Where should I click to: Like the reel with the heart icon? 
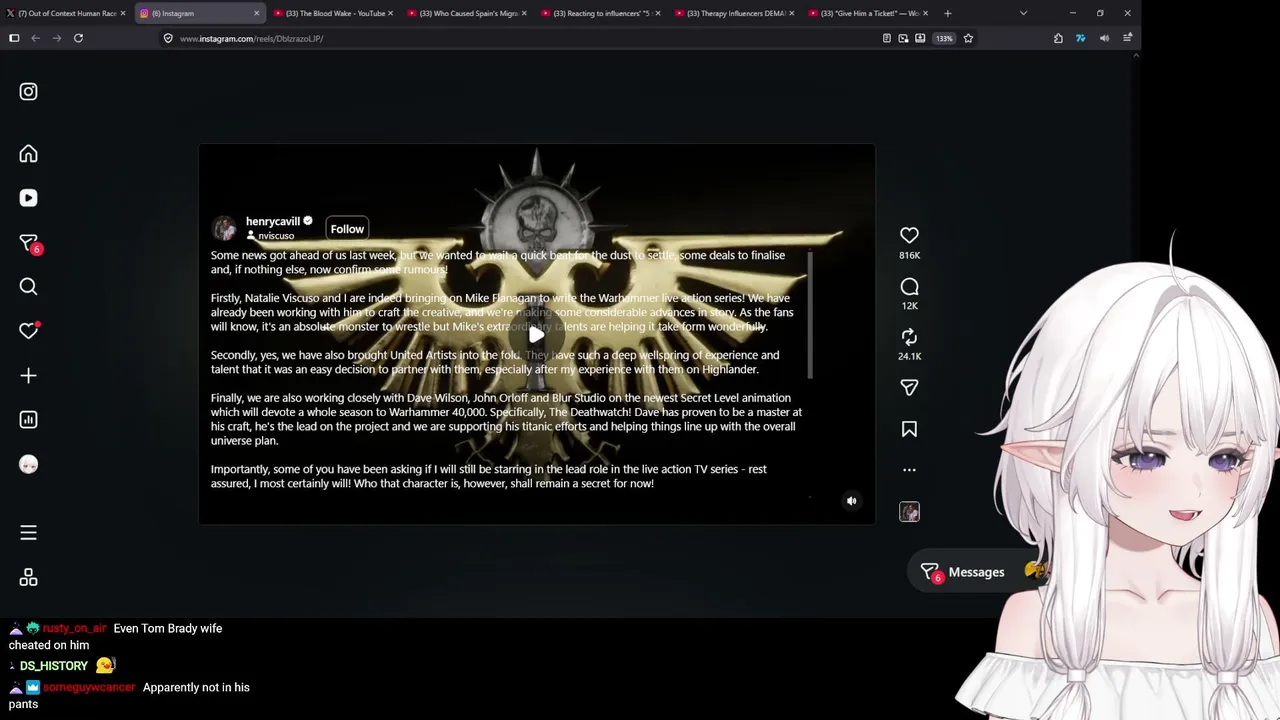(x=909, y=235)
